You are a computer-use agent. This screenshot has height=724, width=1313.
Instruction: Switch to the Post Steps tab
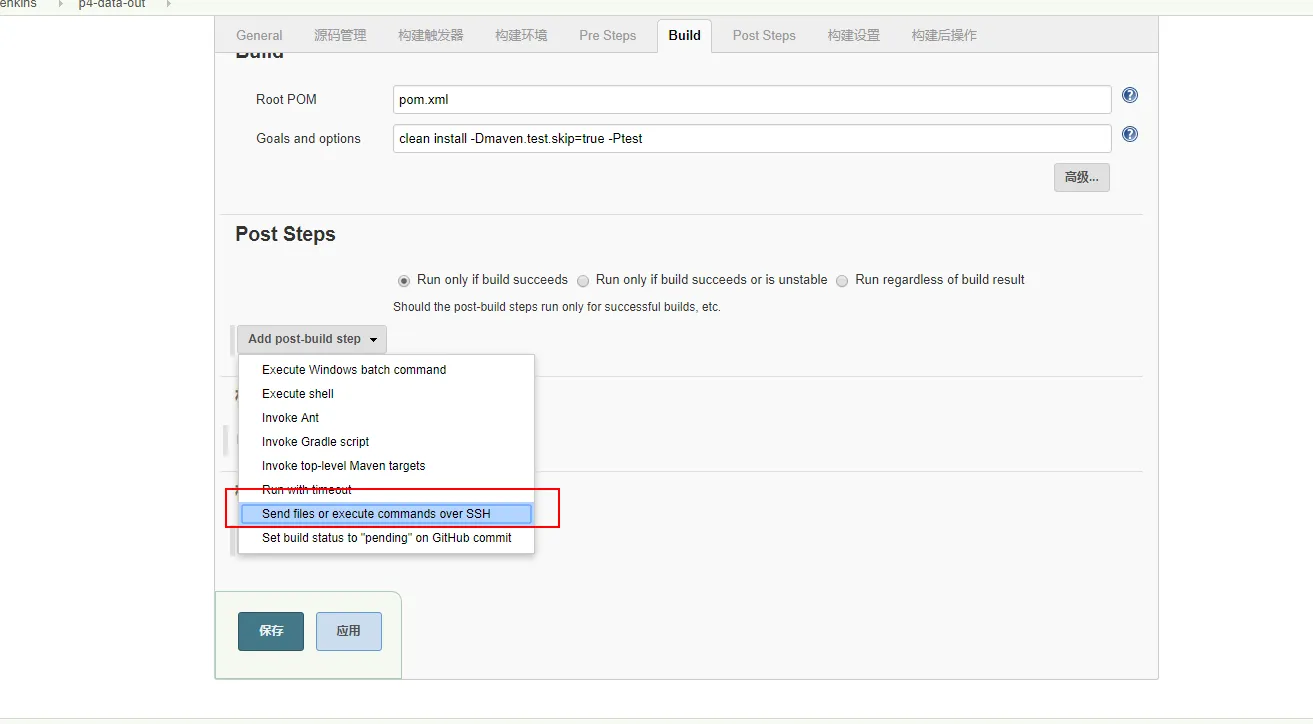(764, 35)
